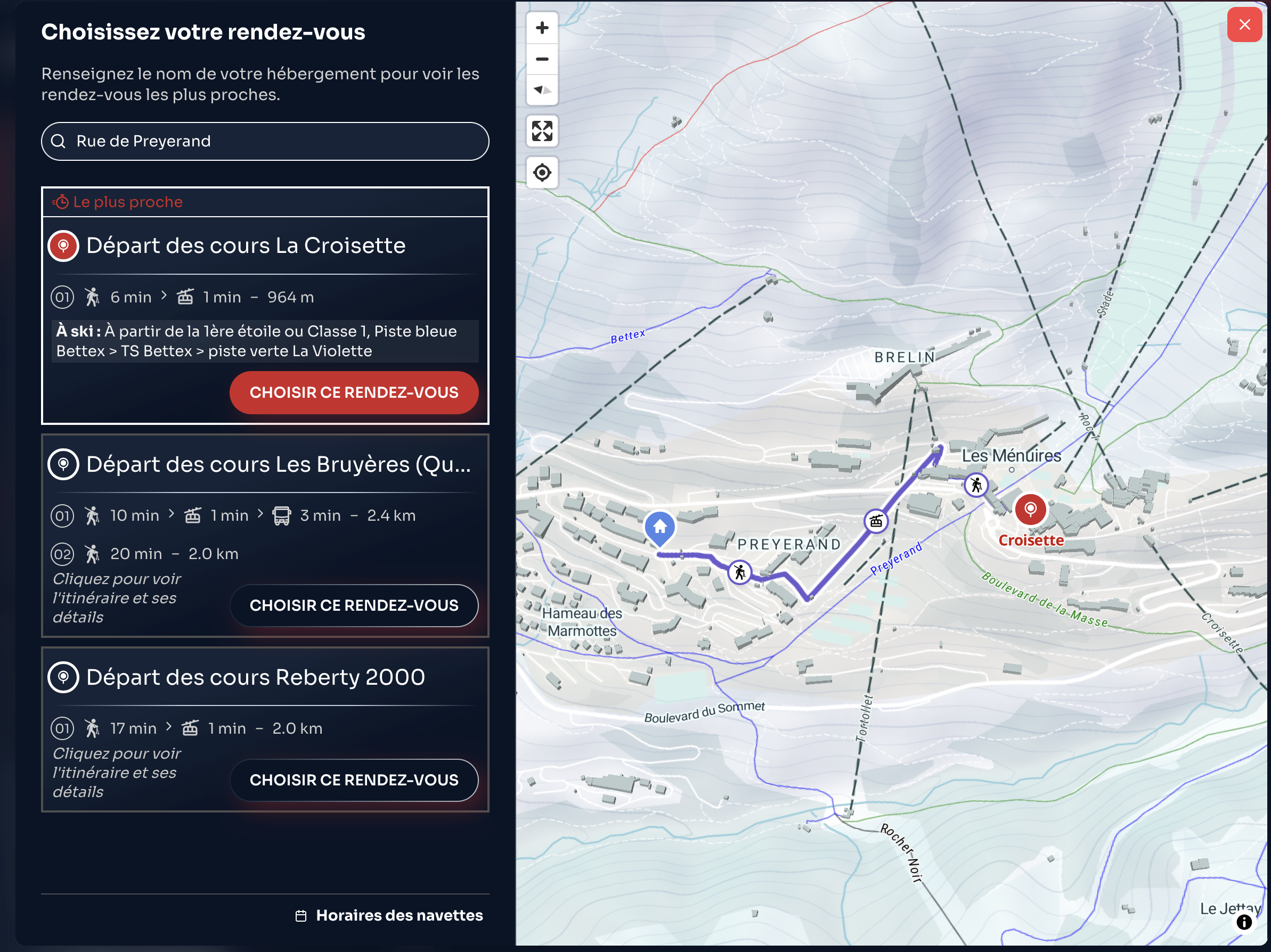Select Départ des cours Les Bruyères pin
Screen dimensions: 1271x952
(63, 464)
